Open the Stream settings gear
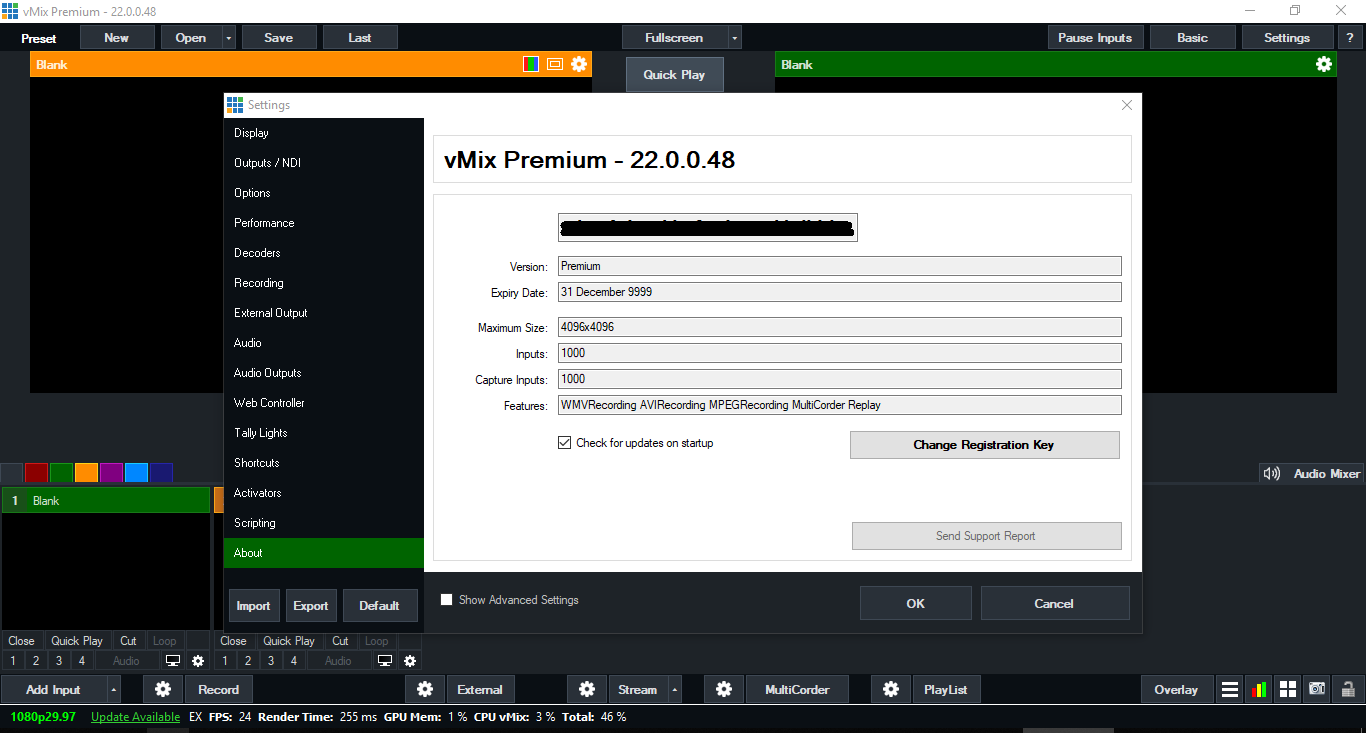The width and height of the screenshot is (1366, 733). coord(587,689)
